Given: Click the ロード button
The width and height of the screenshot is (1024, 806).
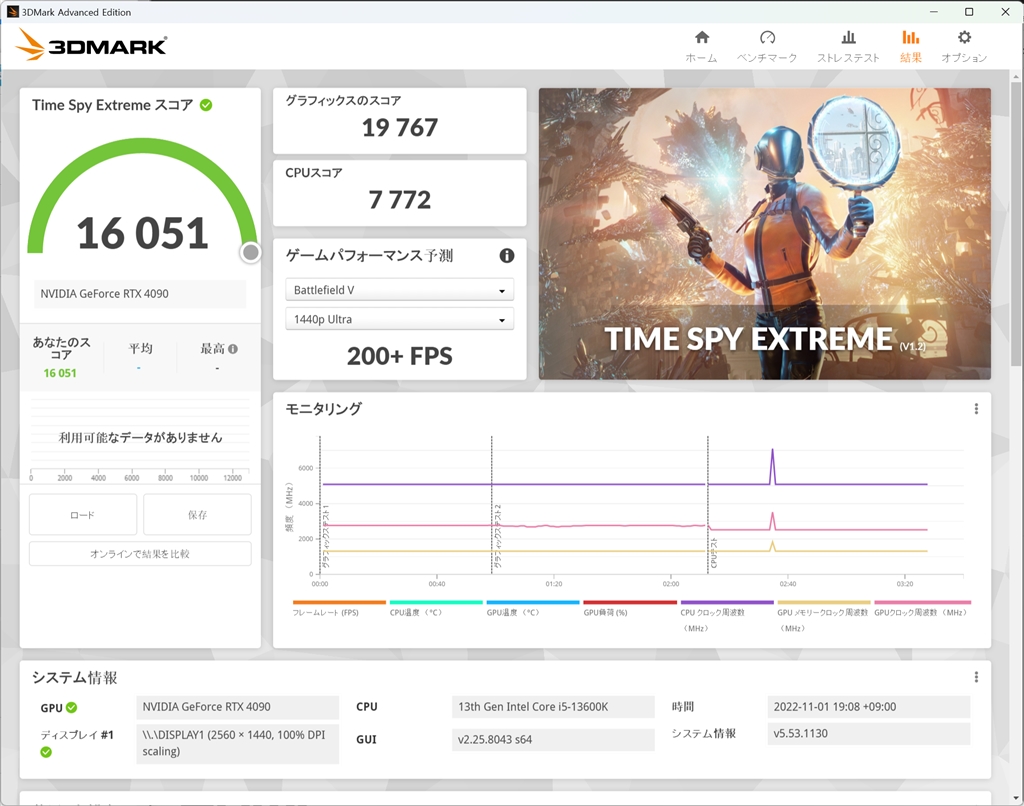Looking at the screenshot, I should (83, 515).
